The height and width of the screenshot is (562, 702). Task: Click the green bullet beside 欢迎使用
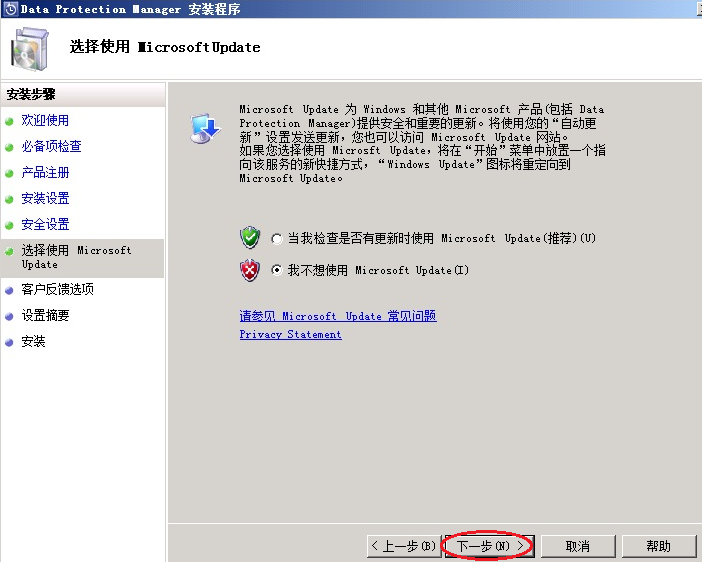pos(9,121)
